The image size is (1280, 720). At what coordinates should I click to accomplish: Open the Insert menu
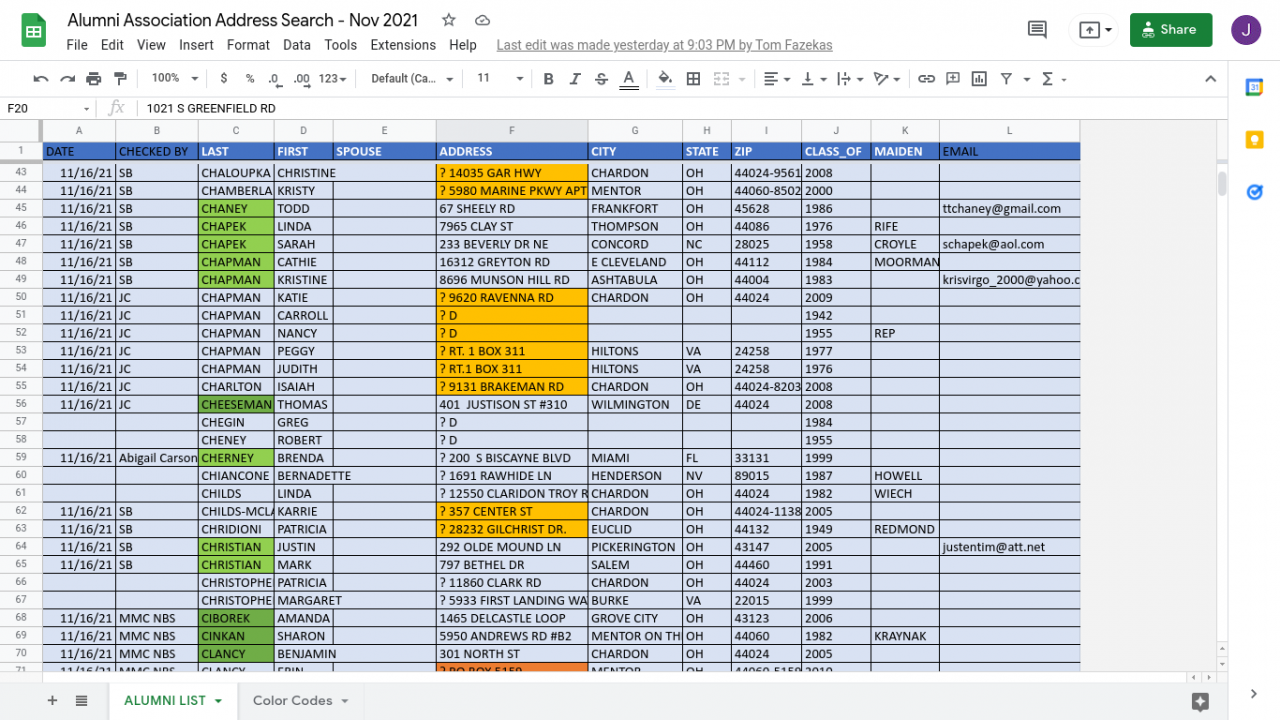click(196, 45)
